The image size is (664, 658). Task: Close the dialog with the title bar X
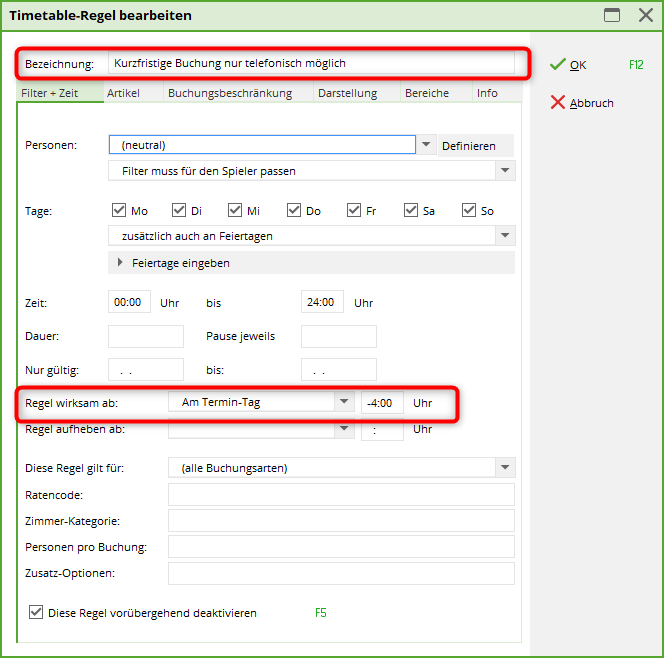[x=645, y=15]
